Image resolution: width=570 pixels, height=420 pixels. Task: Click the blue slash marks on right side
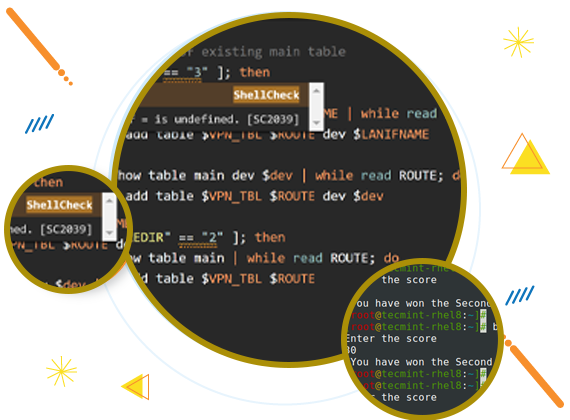(x=520, y=295)
